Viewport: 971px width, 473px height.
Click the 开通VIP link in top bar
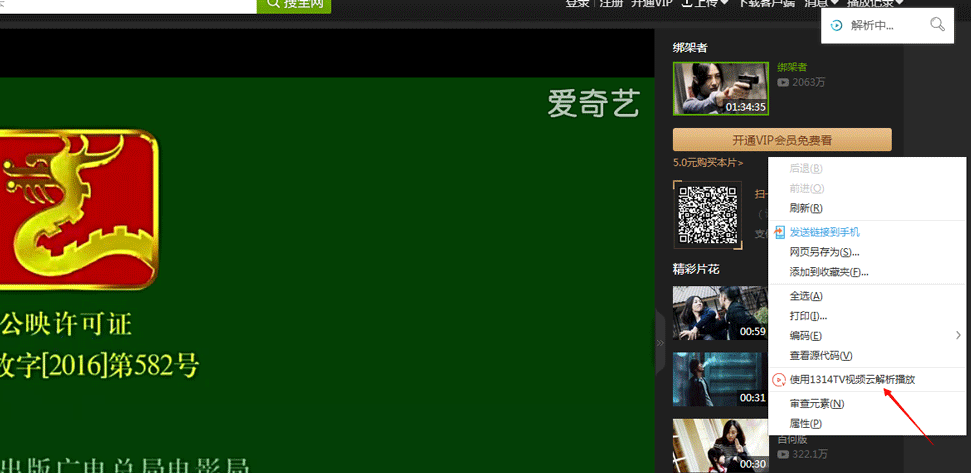tap(651, 3)
